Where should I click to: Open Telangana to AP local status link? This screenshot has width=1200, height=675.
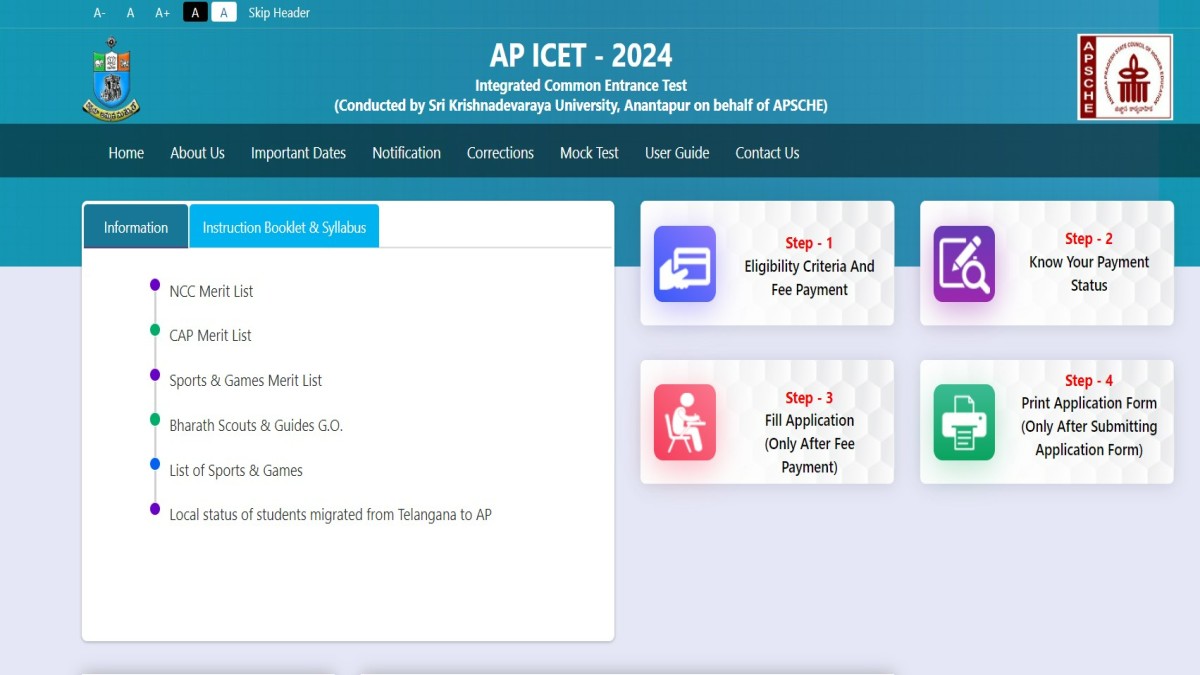(330, 515)
